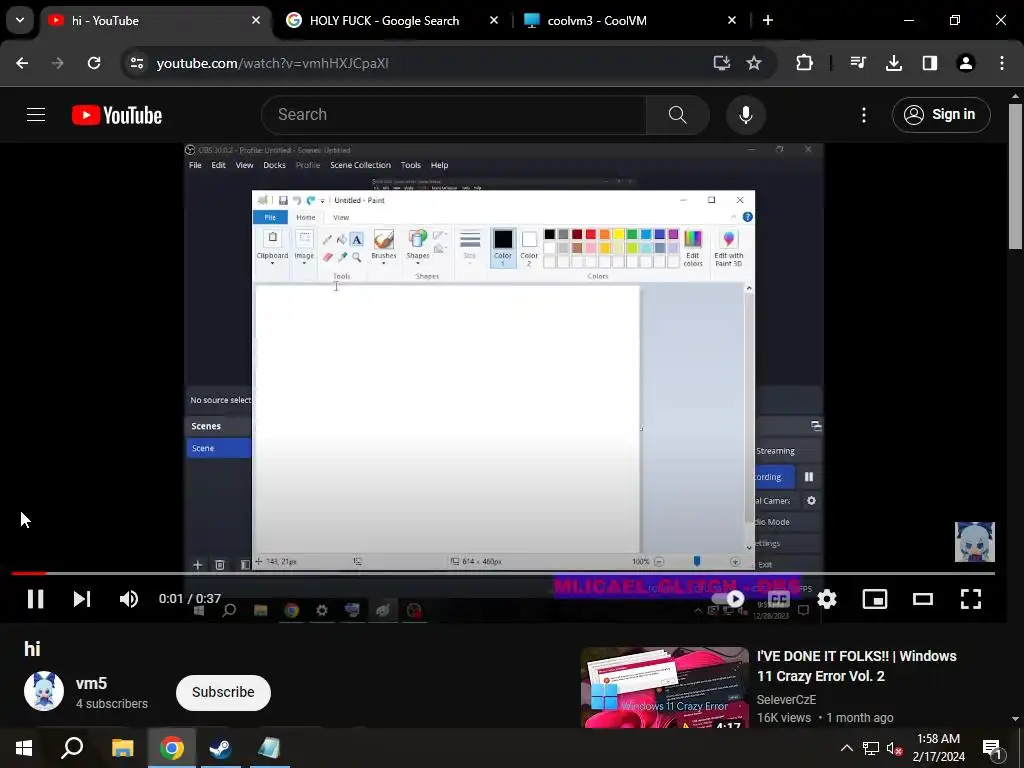Open the Windows notification center

993,749
